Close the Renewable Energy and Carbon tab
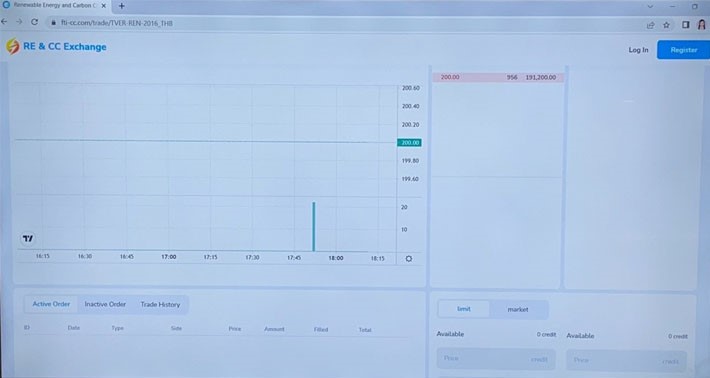The width and height of the screenshot is (710, 378). (x=104, y=6)
